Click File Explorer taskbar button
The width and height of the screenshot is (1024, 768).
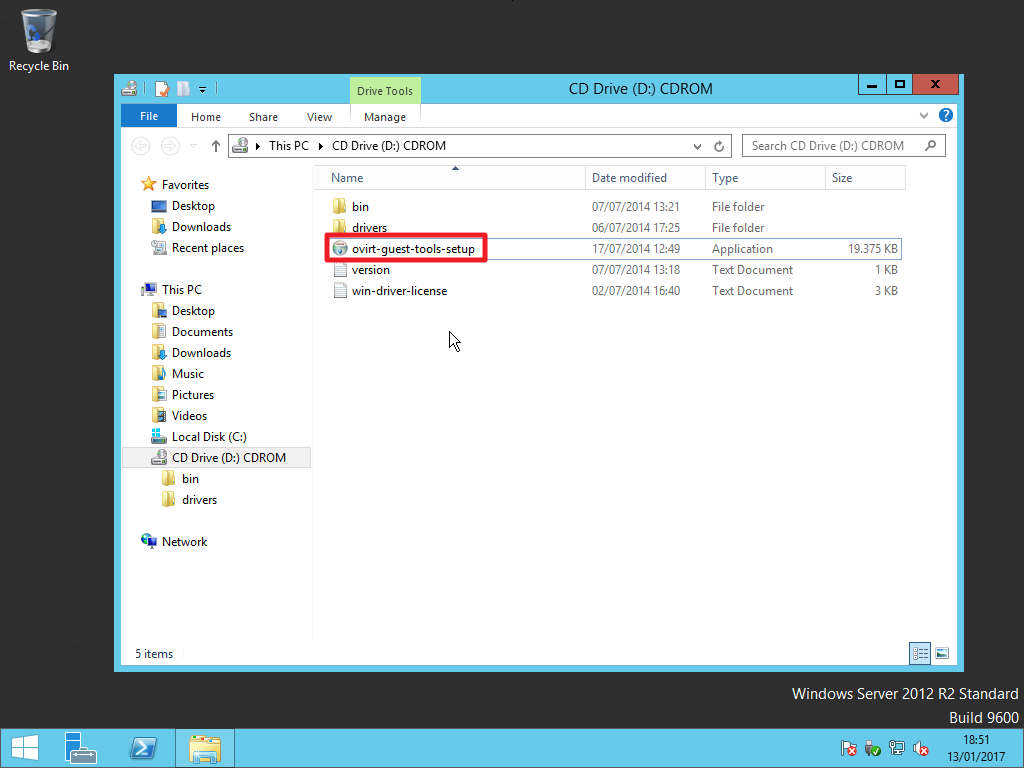click(205, 748)
